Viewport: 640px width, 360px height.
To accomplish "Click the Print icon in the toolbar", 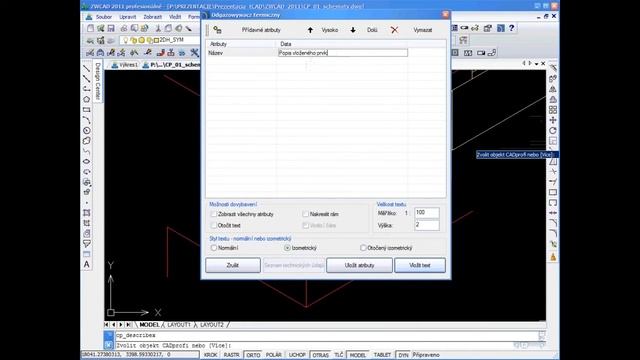I will [124, 28].
